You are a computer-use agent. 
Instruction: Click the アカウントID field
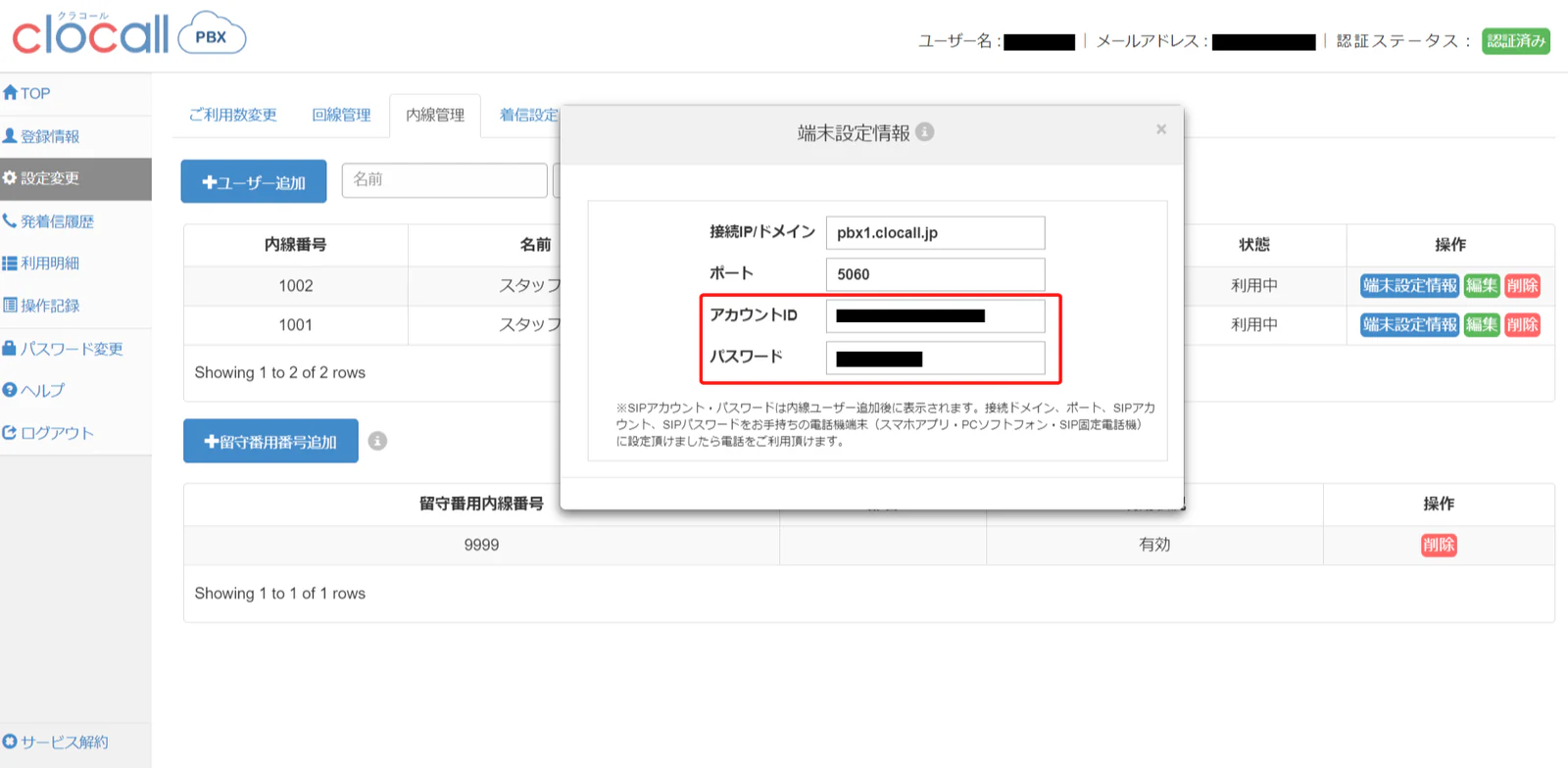pyautogui.click(x=935, y=315)
